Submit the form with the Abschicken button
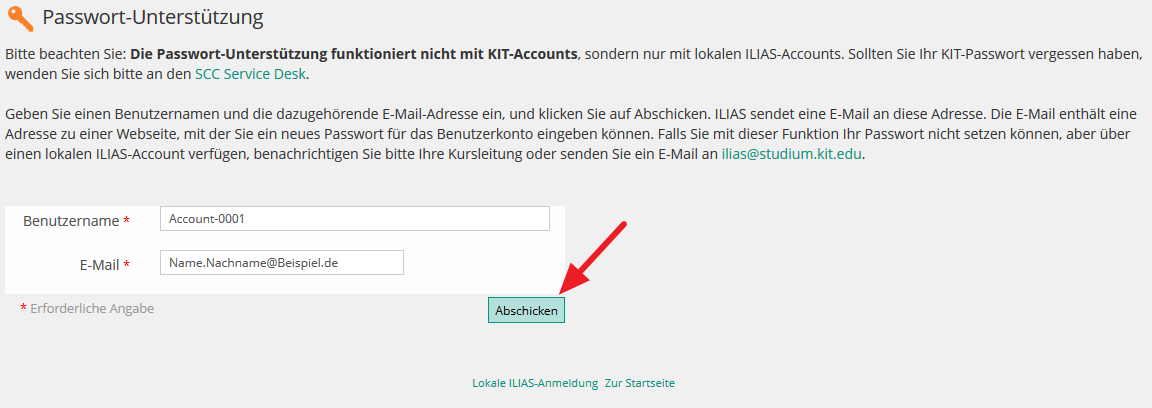The image size is (1152, 408). click(x=526, y=310)
